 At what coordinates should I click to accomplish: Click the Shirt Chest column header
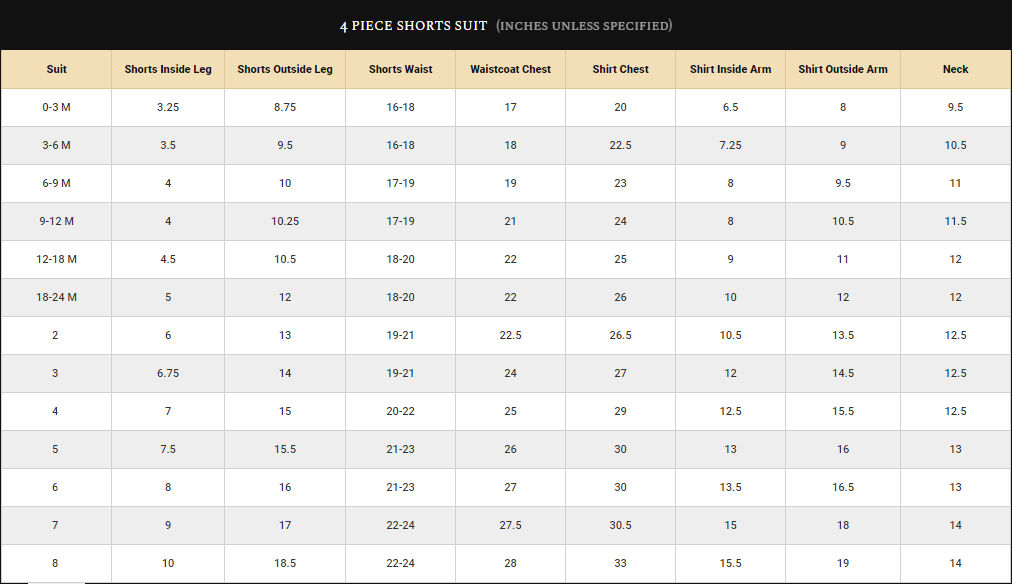click(620, 69)
